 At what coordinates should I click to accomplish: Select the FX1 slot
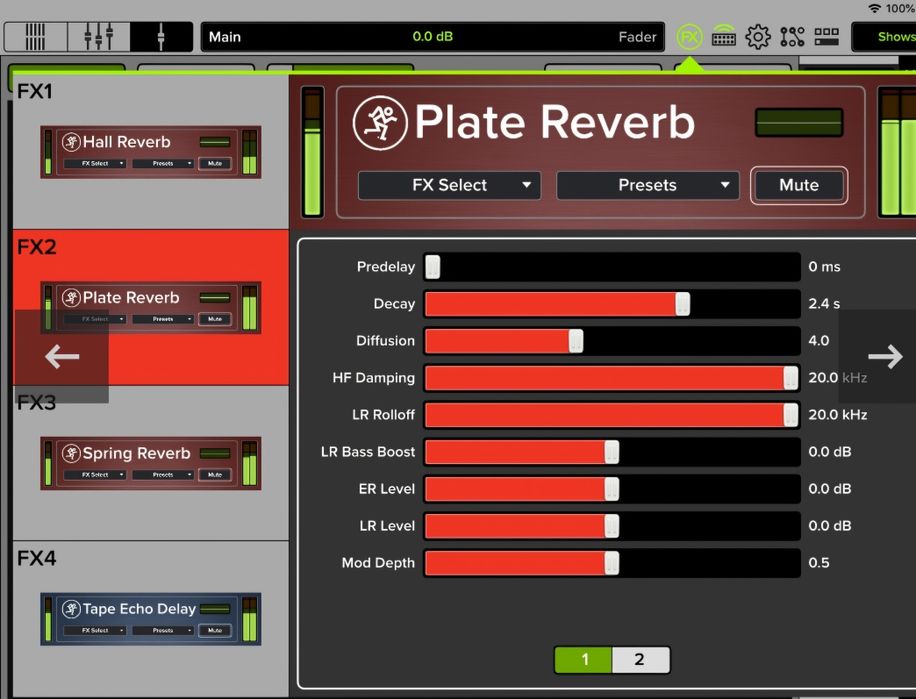point(151,152)
